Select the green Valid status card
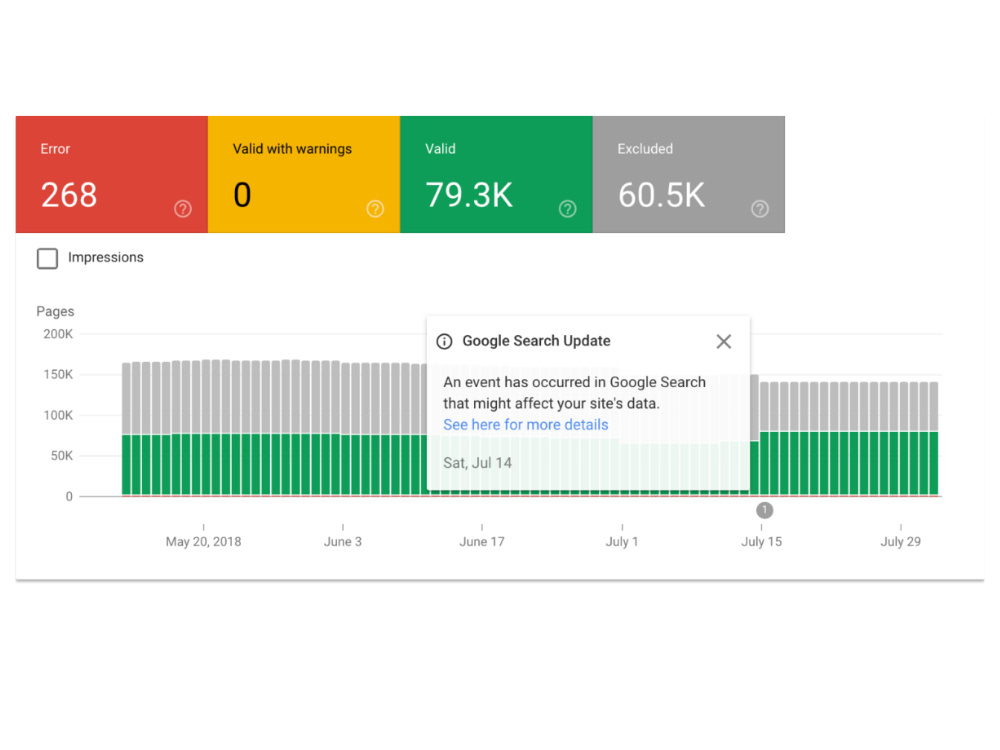This screenshot has width=1000, height=750. (x=496, y=174)
